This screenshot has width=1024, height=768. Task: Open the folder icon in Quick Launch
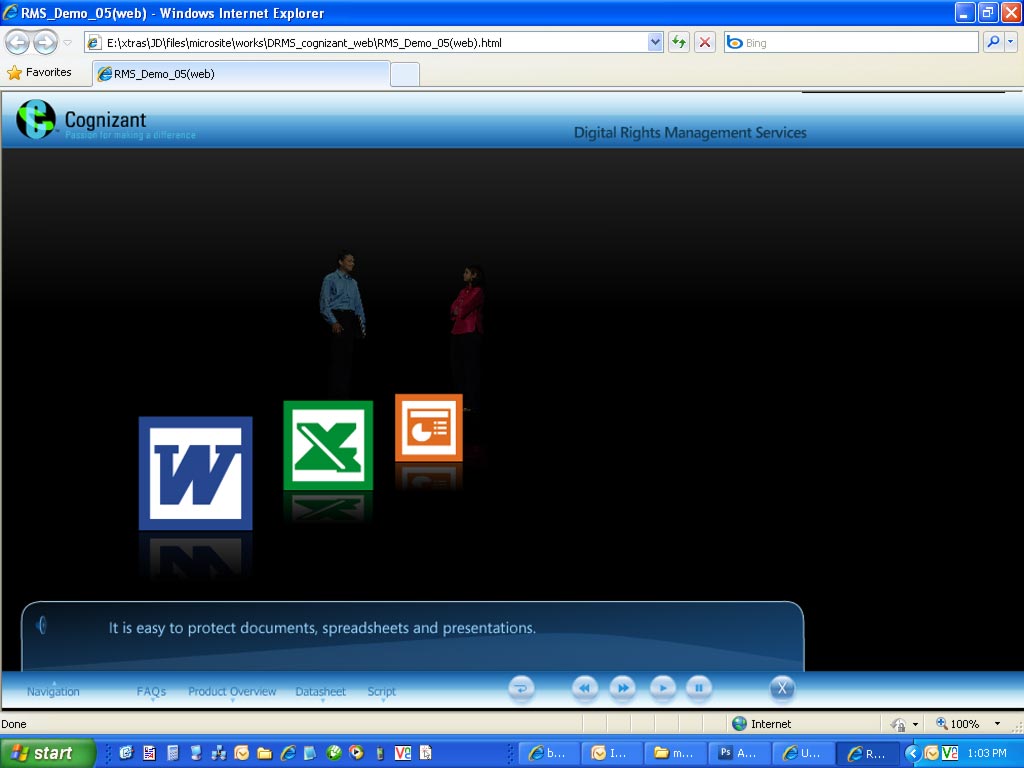(264, 753)
